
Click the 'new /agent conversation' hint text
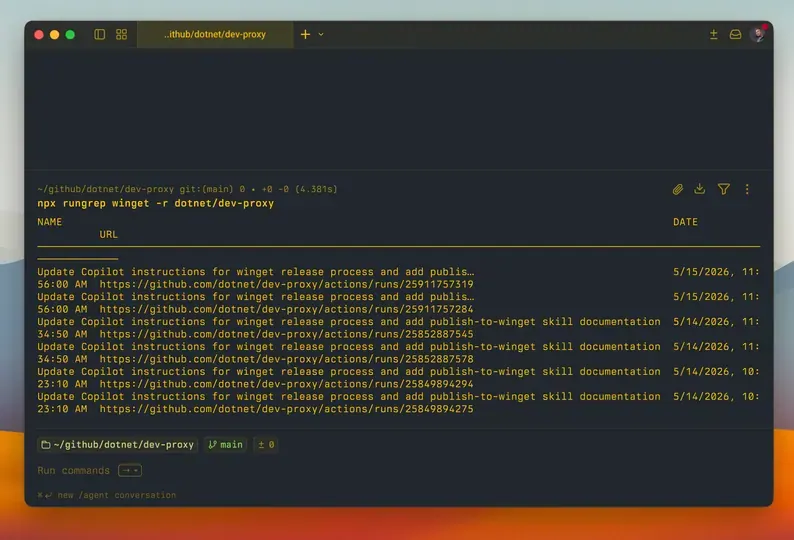(x=116, y=495)
